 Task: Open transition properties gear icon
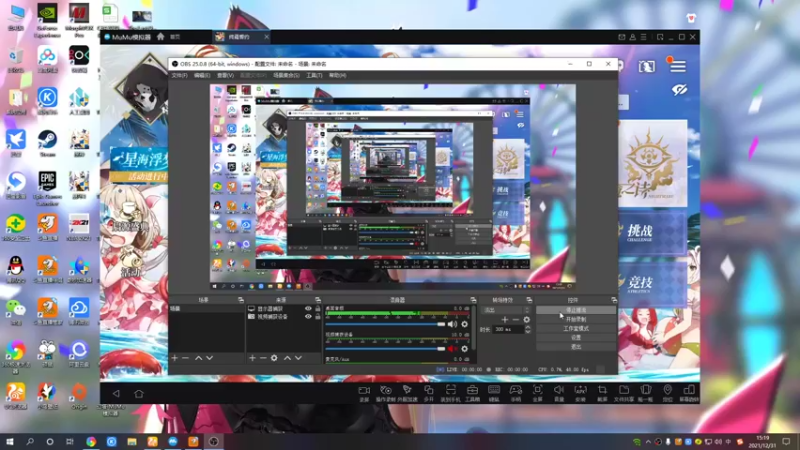[x=527, y=319]
